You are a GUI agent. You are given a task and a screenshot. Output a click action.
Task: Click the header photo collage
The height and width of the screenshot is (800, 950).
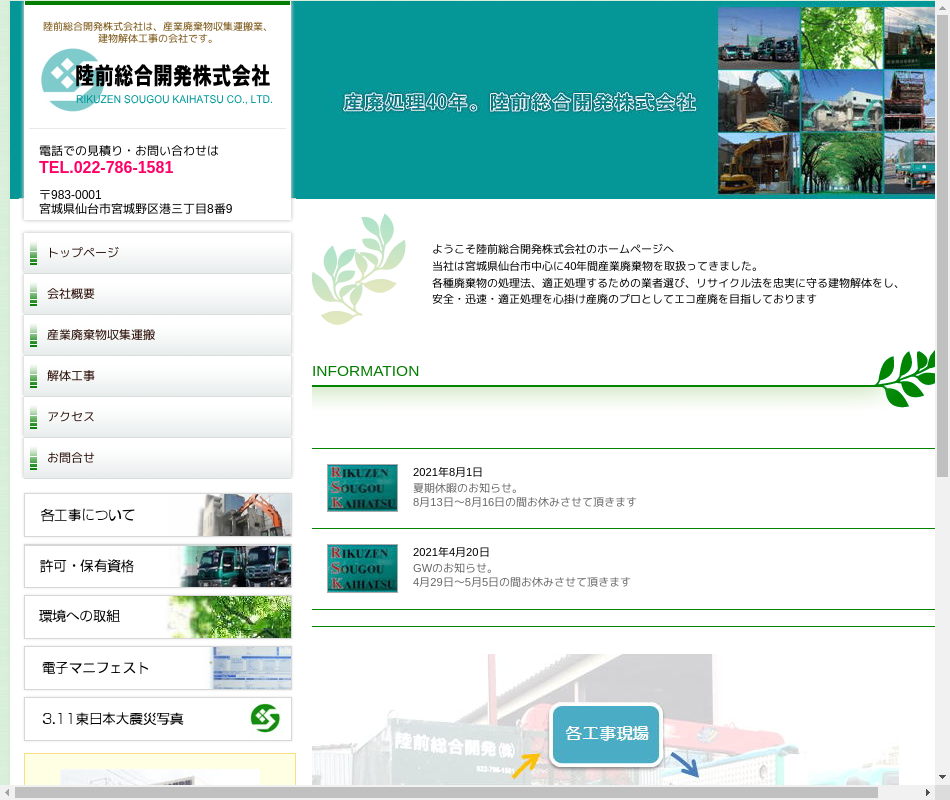click(x=826, y=101)
